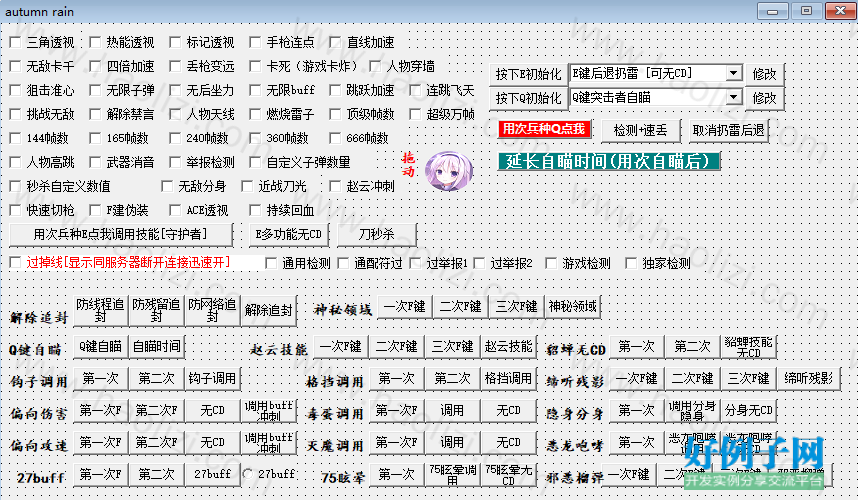Toggle 通用检测 checkbox
Screen dimensions: 858x500
click(271, 264)
